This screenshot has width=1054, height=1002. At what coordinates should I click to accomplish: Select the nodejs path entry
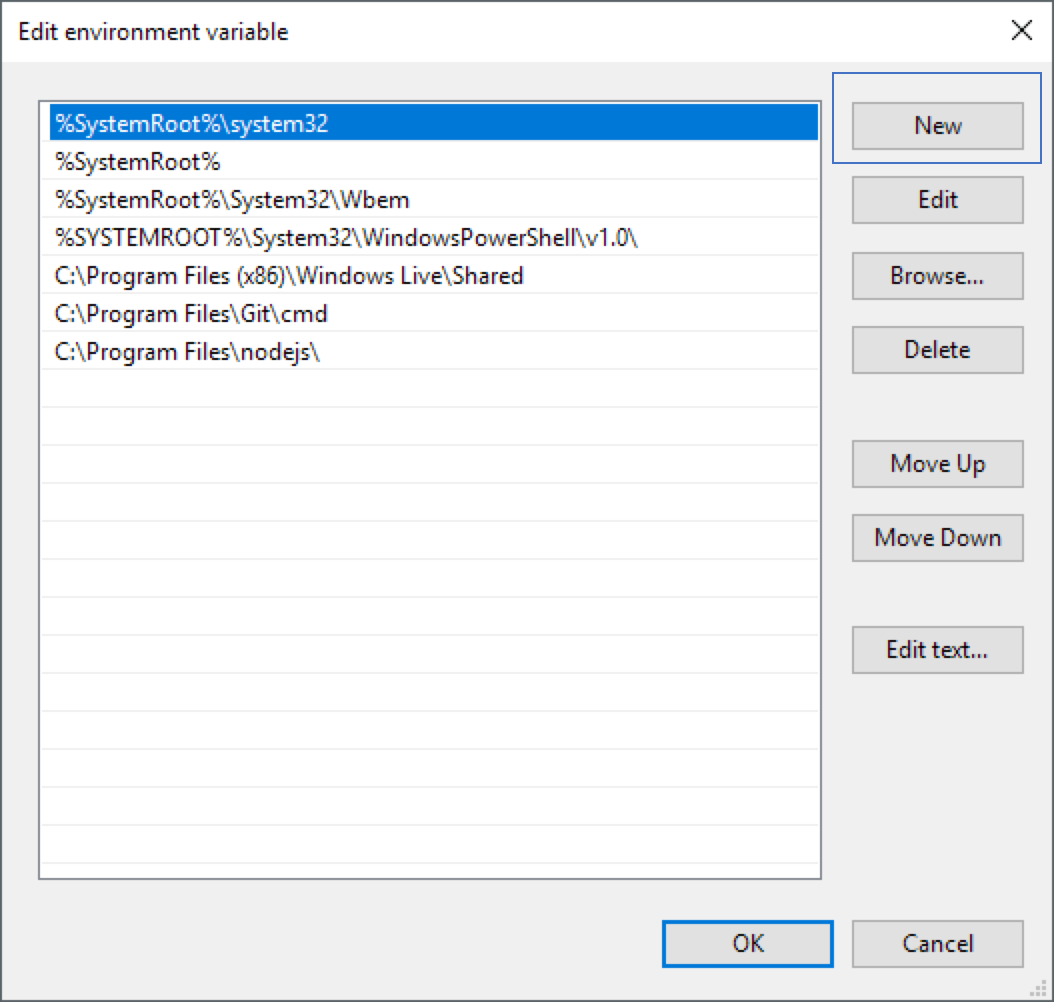click(x=183, y=352)
